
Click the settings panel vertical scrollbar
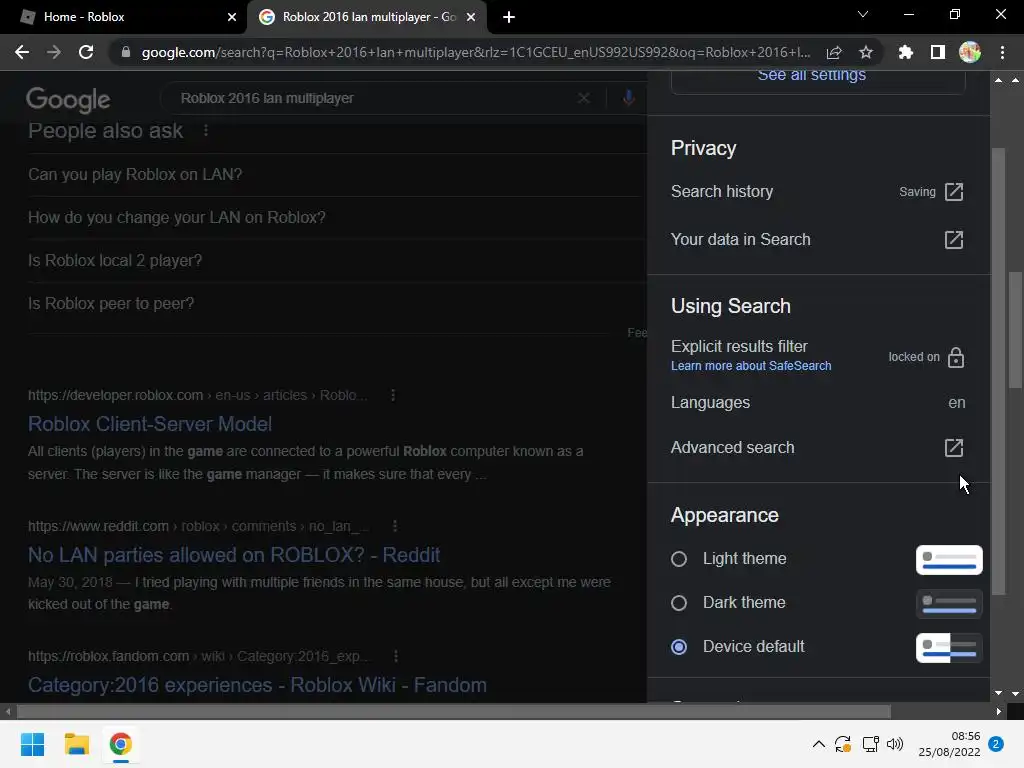tap(998, 372)
